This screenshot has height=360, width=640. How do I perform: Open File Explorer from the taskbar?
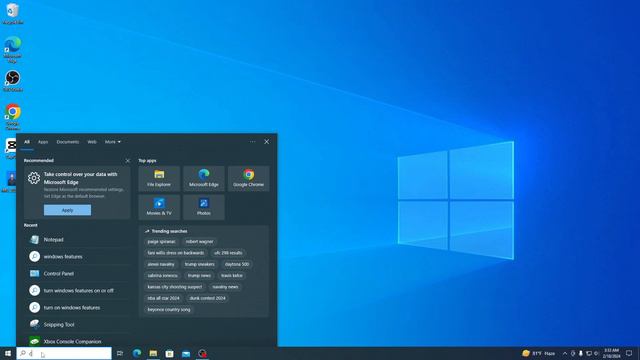[153, 353]
